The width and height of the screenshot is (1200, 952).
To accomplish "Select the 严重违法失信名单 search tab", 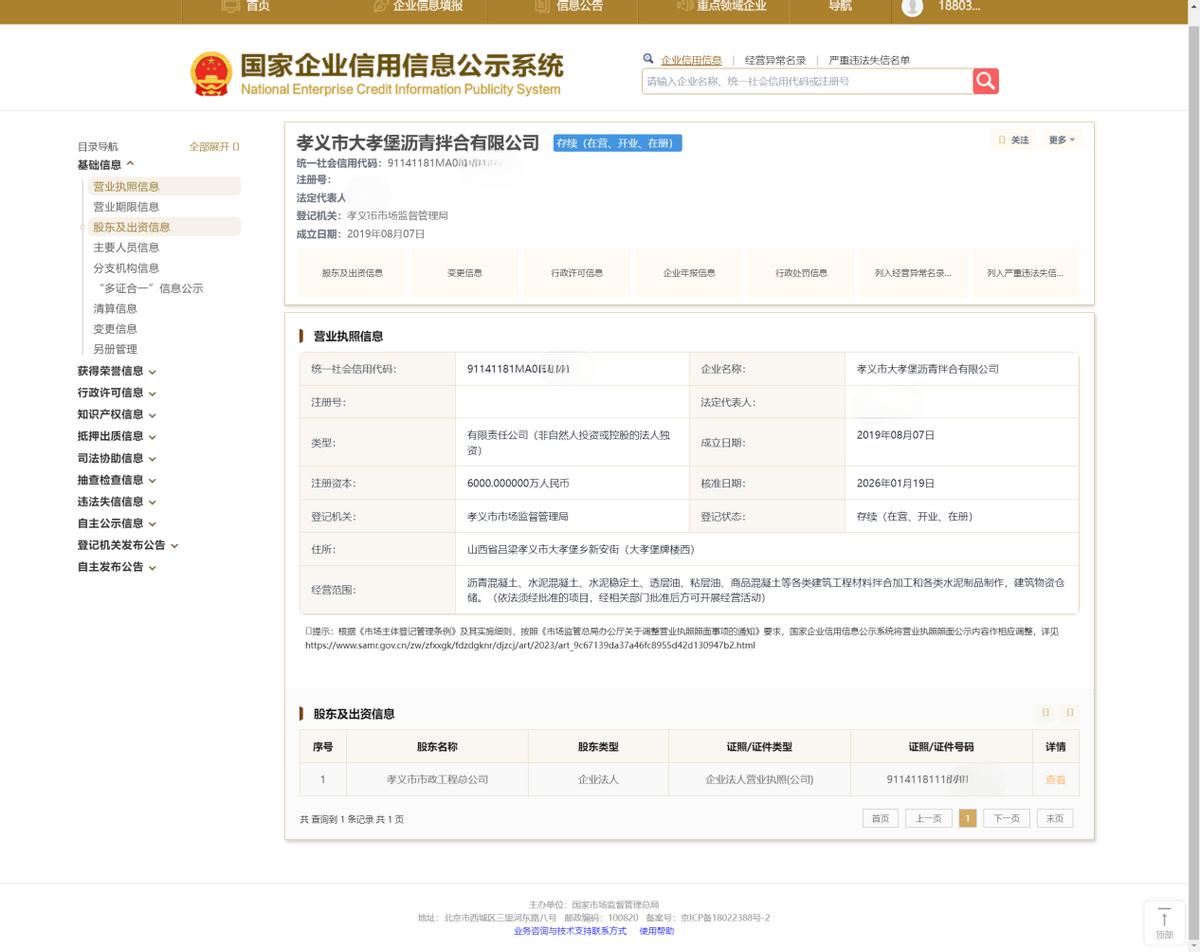I will (x=869, y=60).
